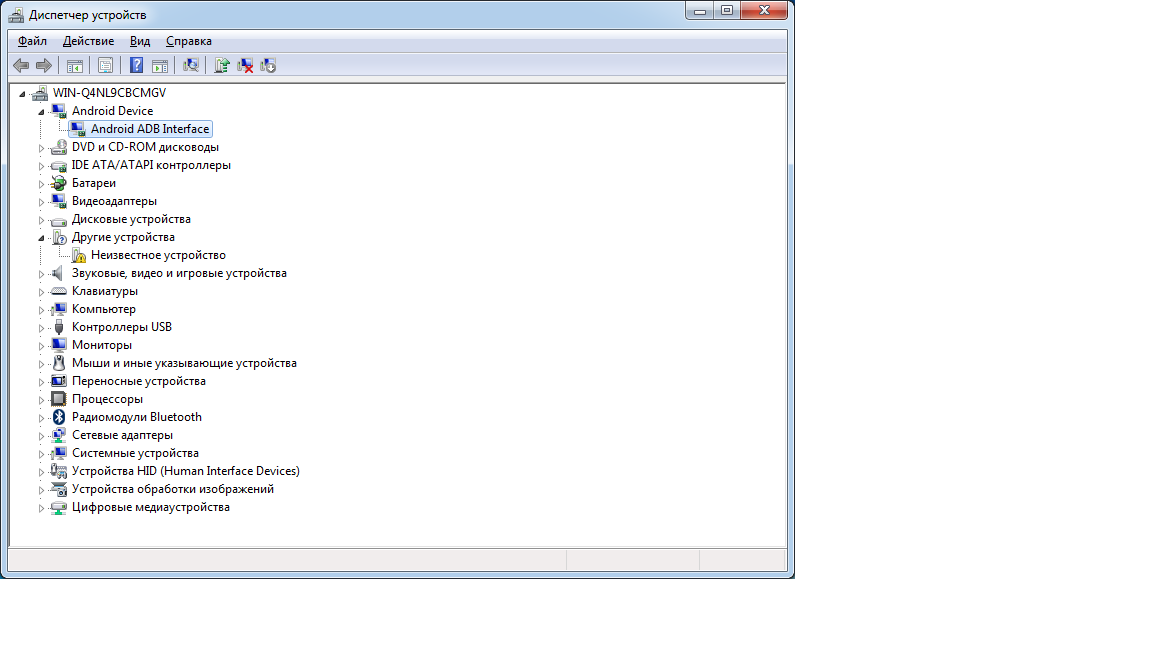Click the Update driver software icon
Screen dimensions: 1152x648
click(x=222, y=65)
